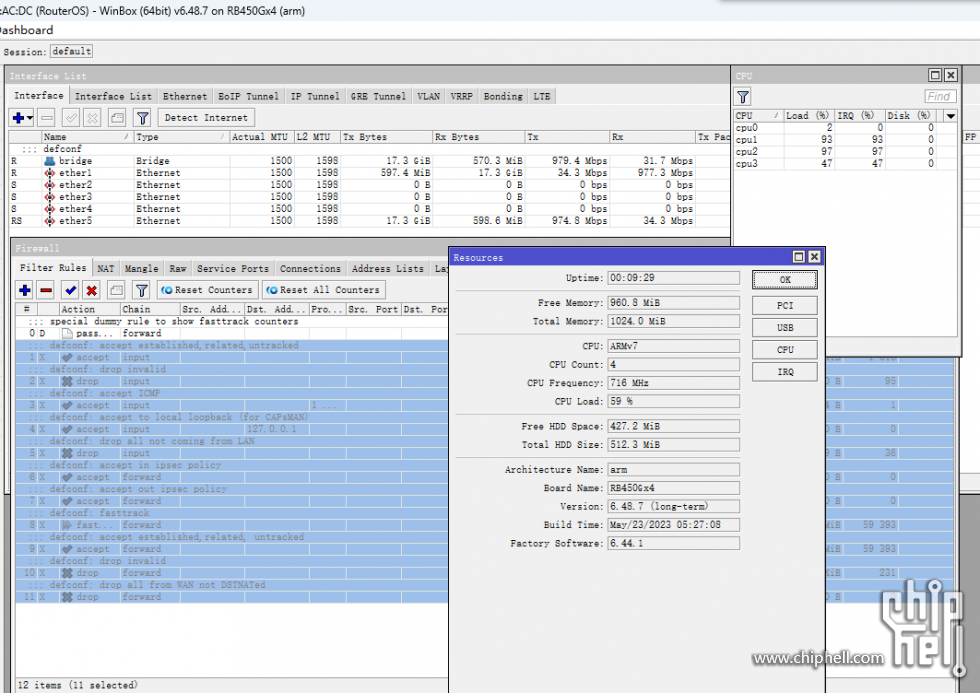This screenshot has width=980, height=693.
Task: Click the CPU Load 59 % field
Action: coord(673,401)
